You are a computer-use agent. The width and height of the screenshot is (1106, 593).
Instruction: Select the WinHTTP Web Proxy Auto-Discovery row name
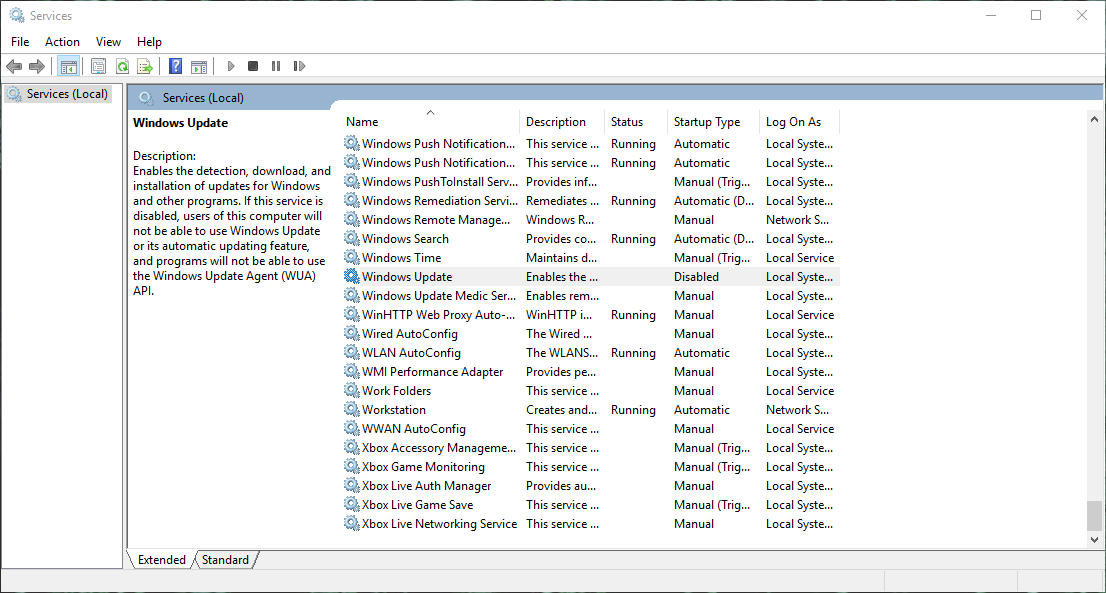(x=438, y=314)
